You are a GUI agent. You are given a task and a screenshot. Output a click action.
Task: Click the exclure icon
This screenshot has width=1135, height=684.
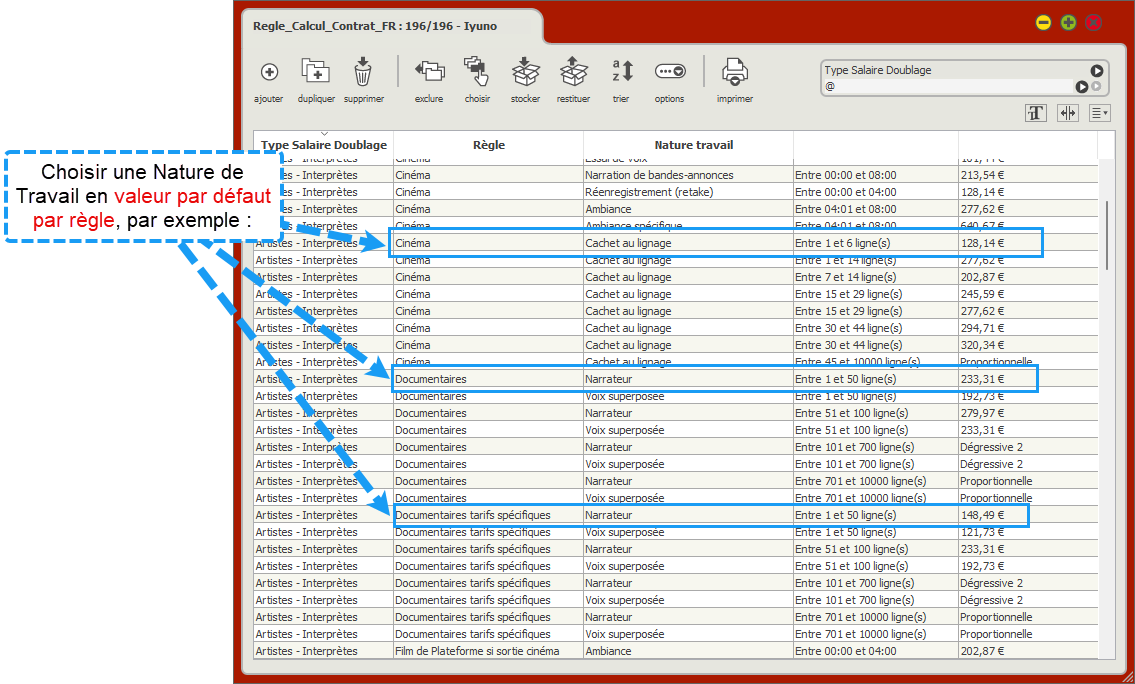[x=429, y=72]
